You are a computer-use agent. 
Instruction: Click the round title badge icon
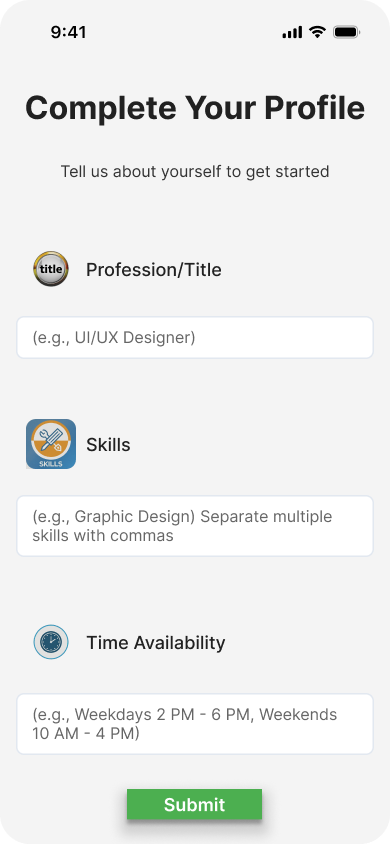point(51,269)
